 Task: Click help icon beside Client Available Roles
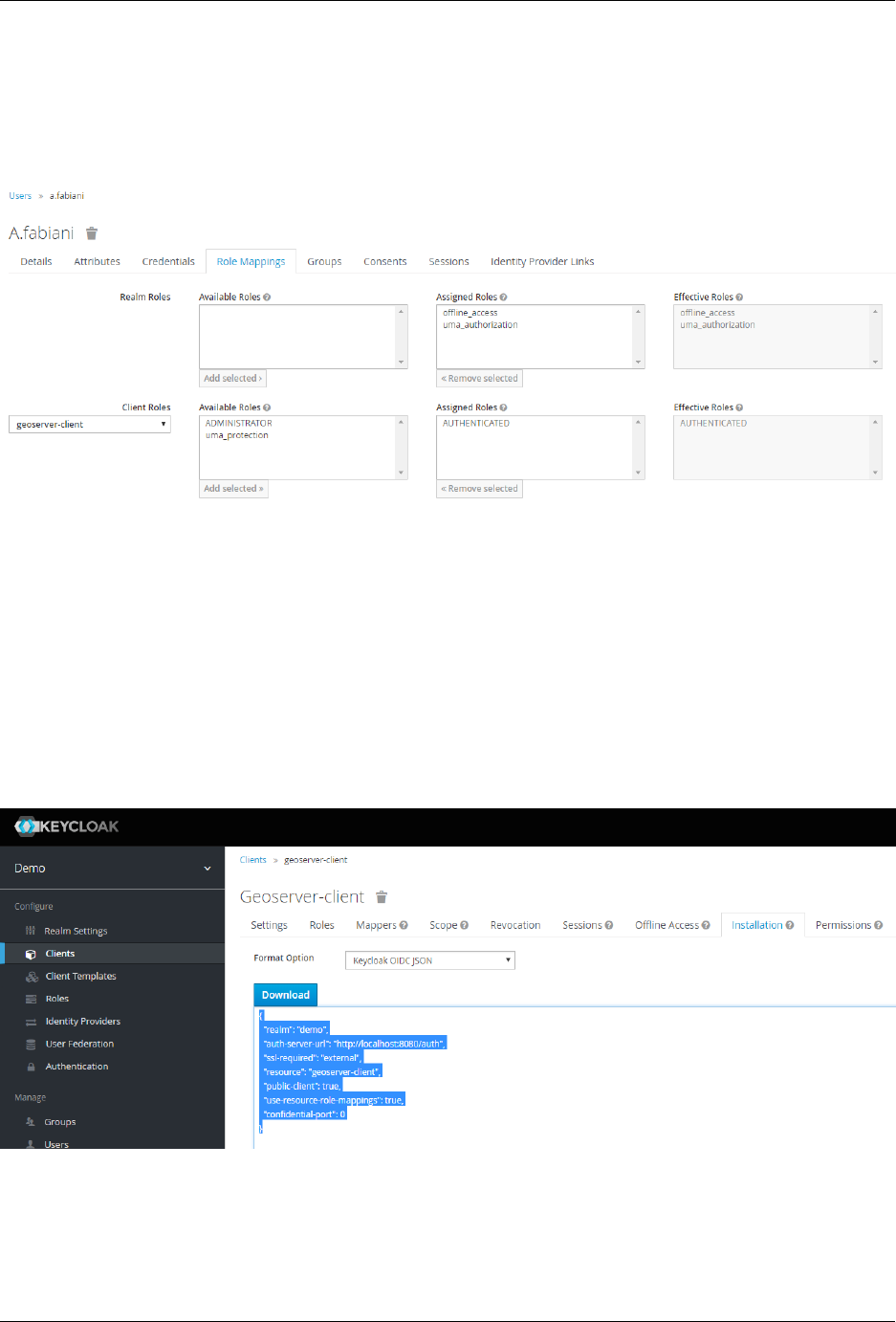click(267, 408)
